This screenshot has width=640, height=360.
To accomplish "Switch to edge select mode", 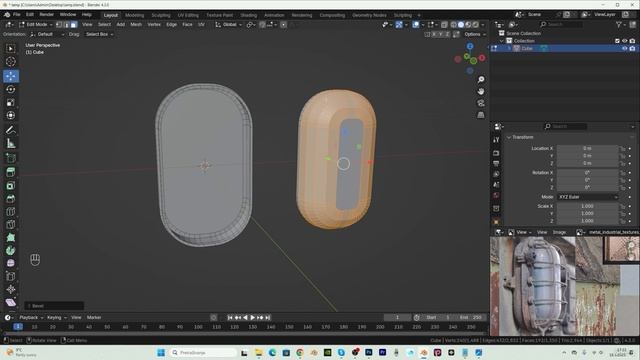I will pos(66,24).
